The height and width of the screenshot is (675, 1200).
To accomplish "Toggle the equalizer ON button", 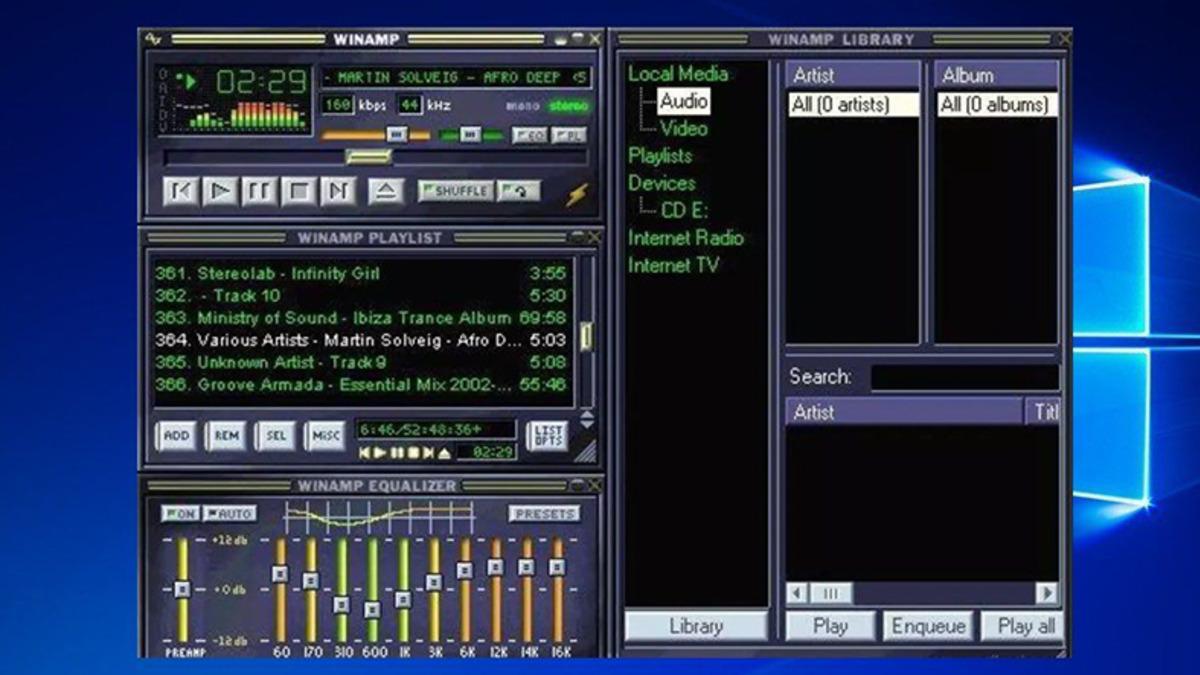I will [180, 514].
